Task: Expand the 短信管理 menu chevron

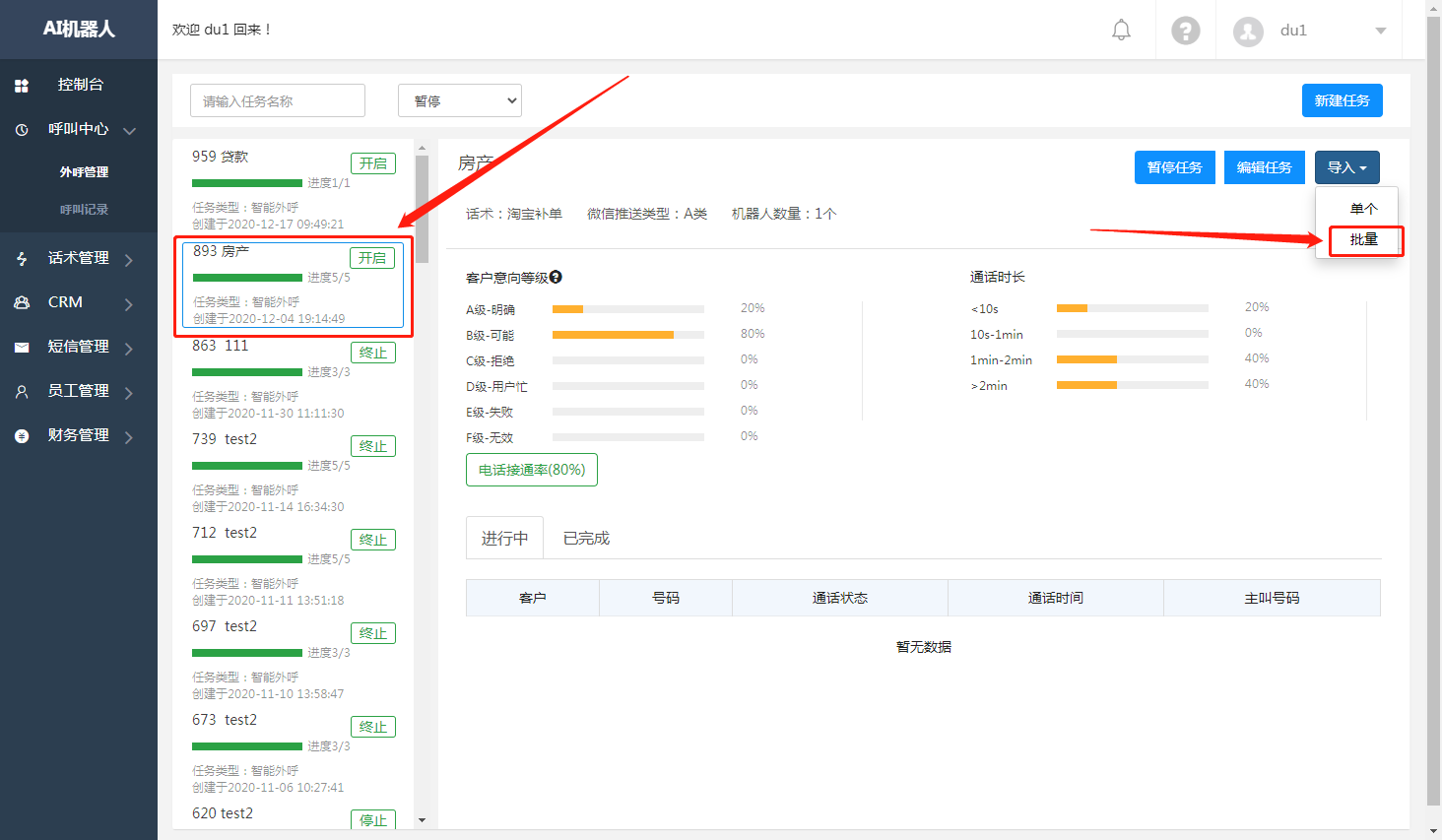Action: 129,349
